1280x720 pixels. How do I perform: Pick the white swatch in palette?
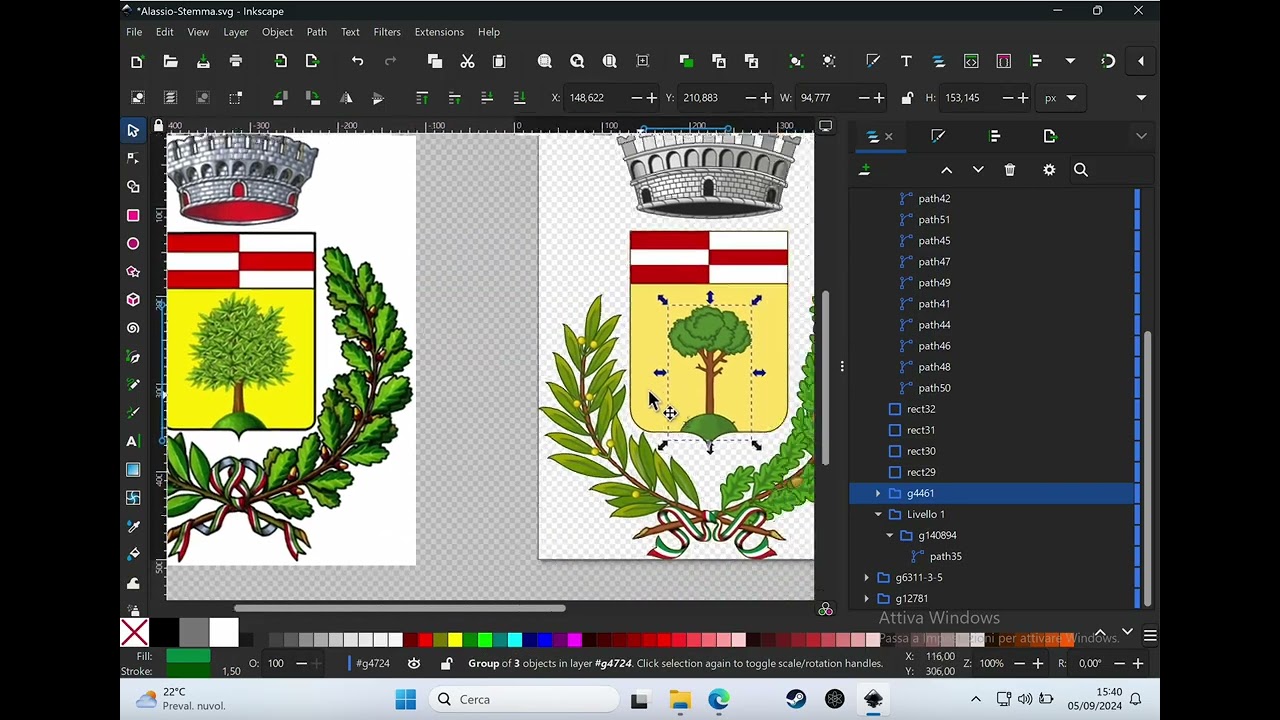pos(224,632)
